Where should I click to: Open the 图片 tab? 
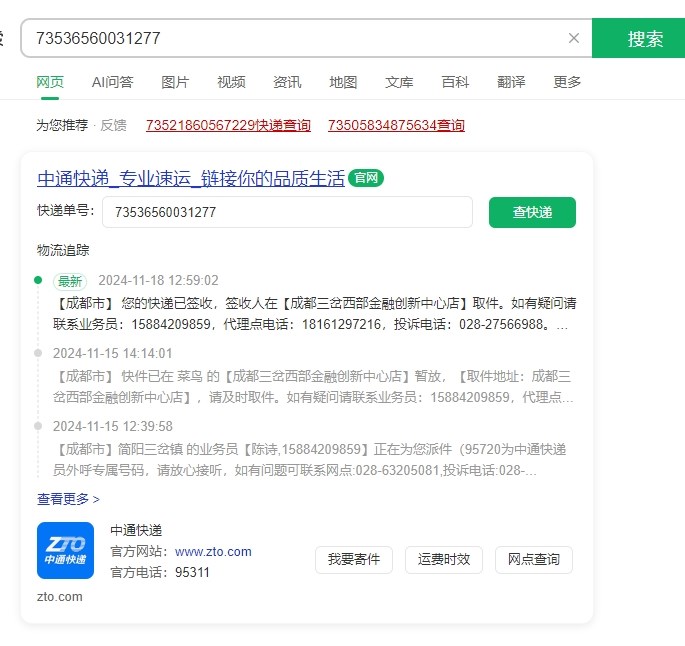click(175, 82)
